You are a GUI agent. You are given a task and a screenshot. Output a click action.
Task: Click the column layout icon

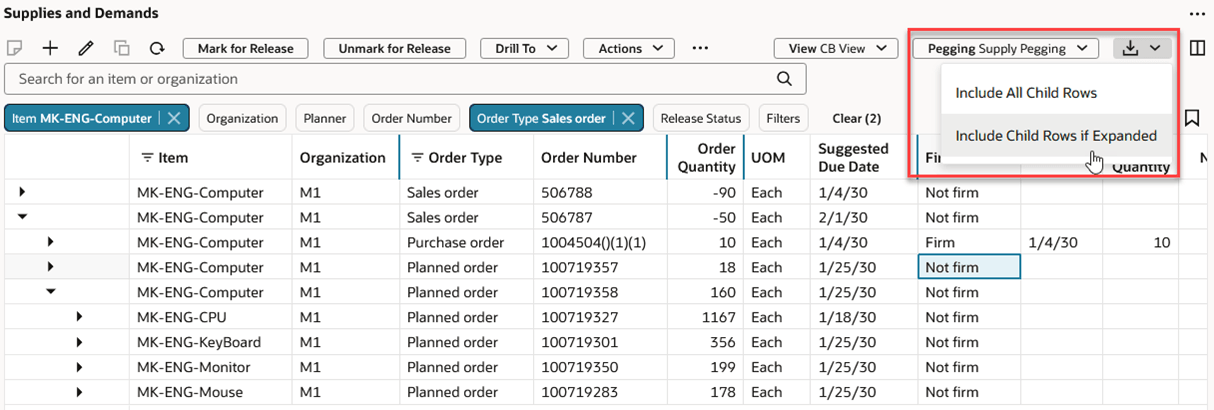1197,48
